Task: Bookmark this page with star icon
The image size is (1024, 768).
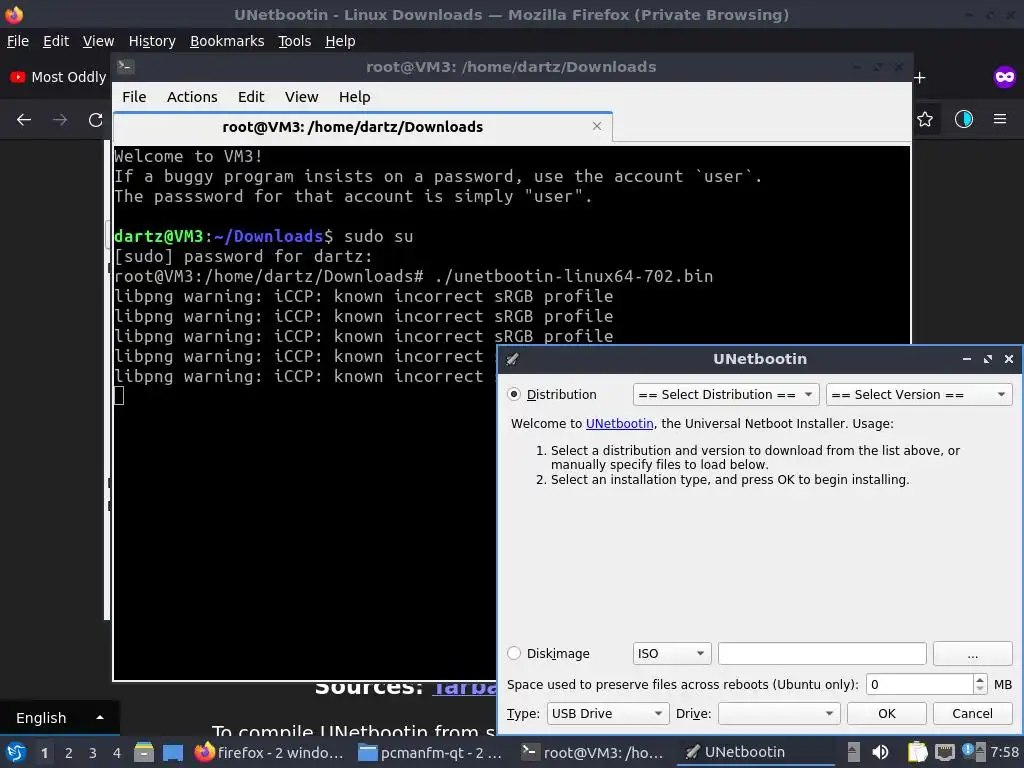Action: click(x=925, y=119)
